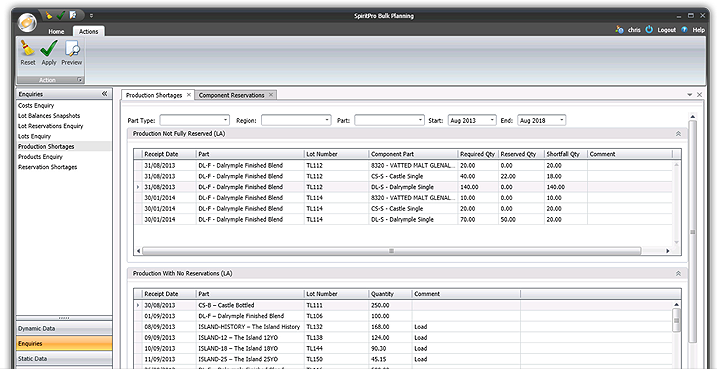Click the 22.00 Reserved Qty cell
Image resolution: width=717 pixels, height=369 pixels.
pos(521,176)
